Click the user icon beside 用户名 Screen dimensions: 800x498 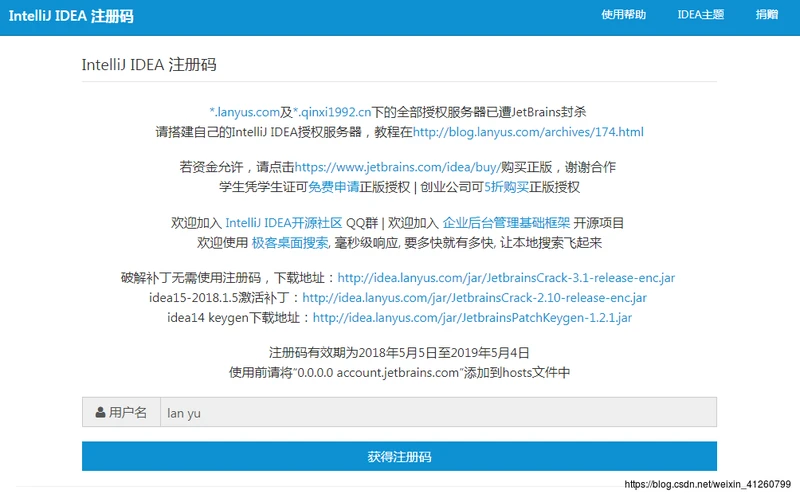point(100,413)
